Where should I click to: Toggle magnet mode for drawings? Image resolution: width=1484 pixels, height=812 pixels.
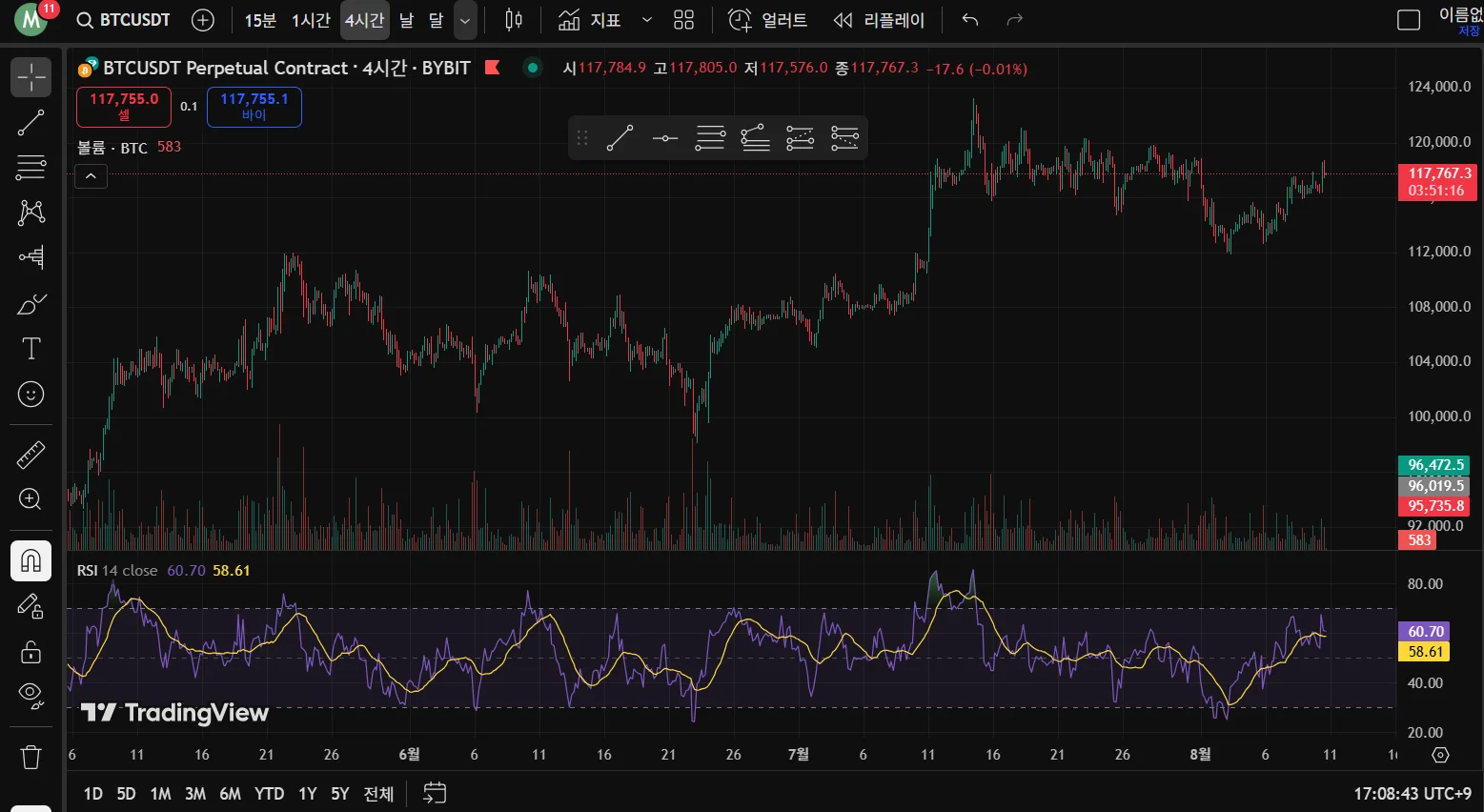pos(30,561)
